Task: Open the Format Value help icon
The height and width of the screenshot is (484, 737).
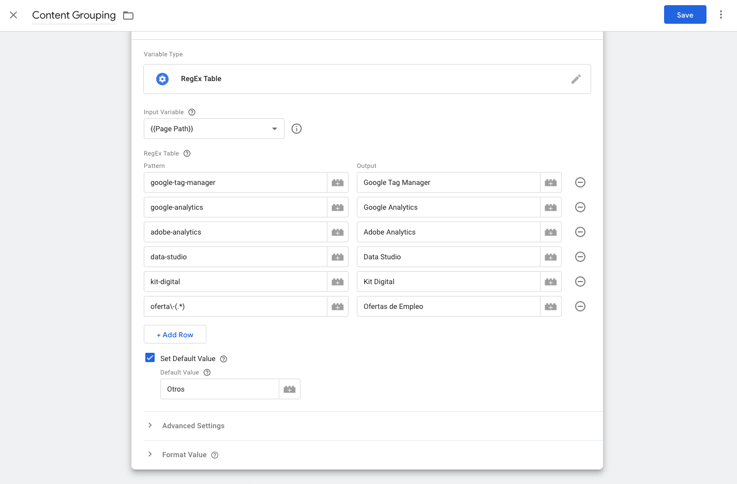Action: [x=215, y=455]
